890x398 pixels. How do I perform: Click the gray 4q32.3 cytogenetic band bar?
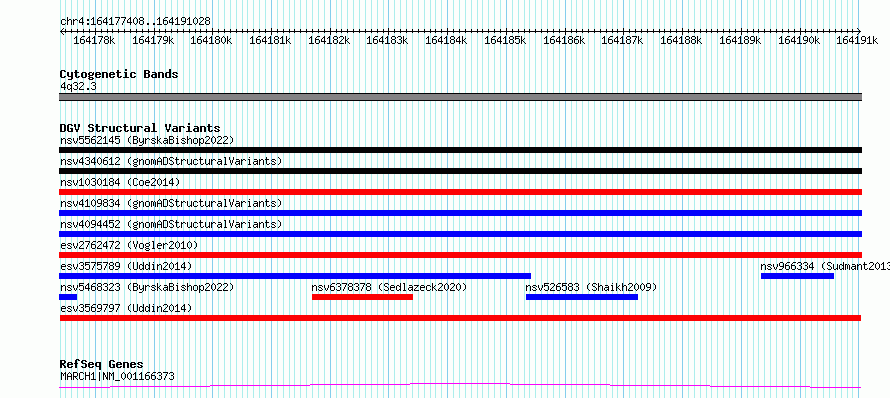pyautogui.click(x=460, y=97)
